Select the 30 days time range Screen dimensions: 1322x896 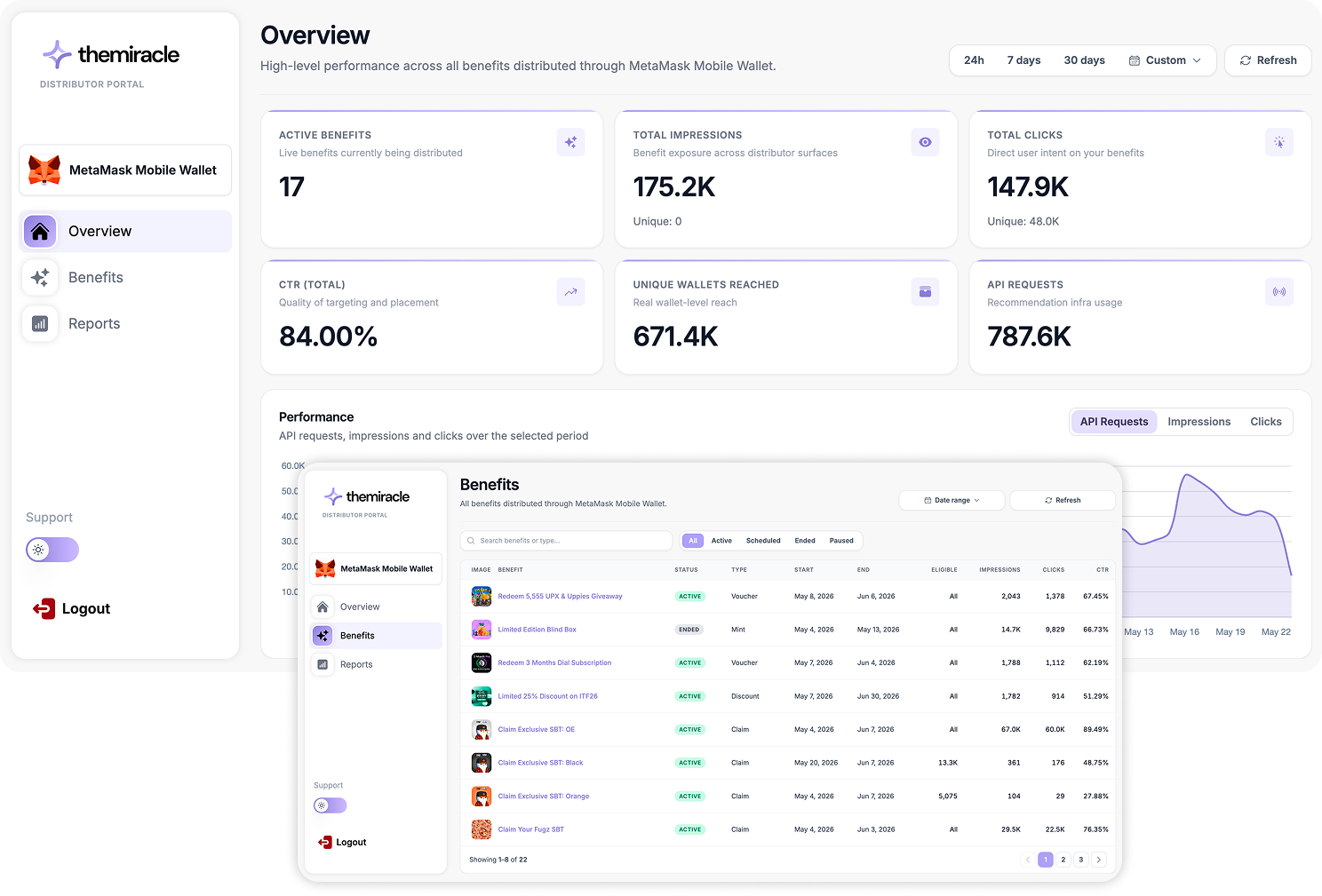tap(1084, 60)
